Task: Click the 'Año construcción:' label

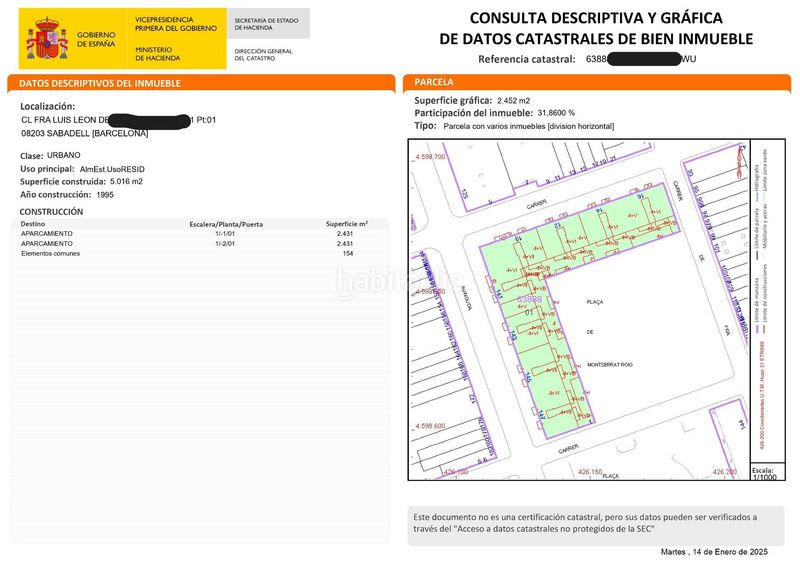Action: point(56,194)
